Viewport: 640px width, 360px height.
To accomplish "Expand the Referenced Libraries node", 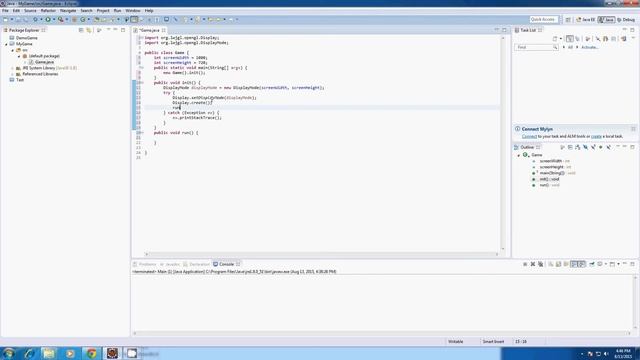I will click(12, 74).
